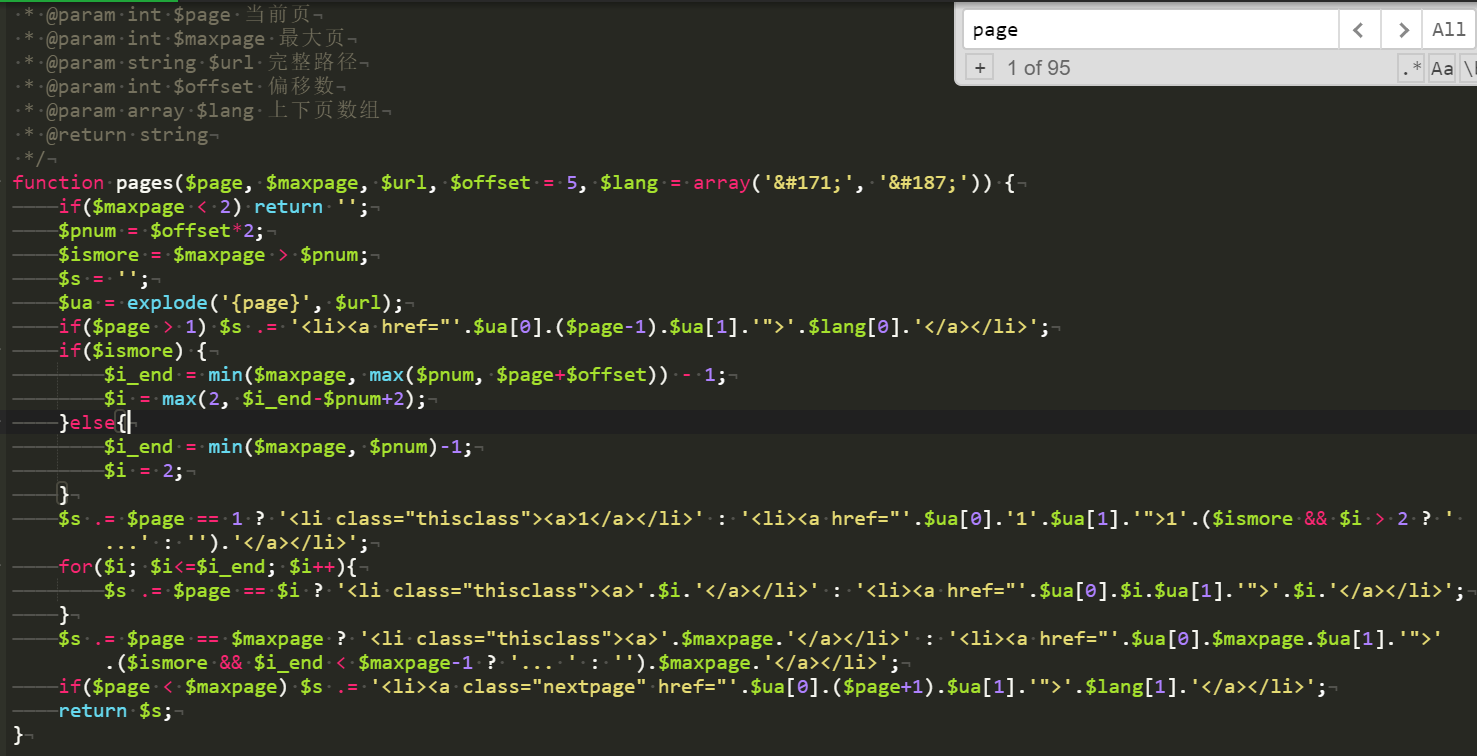Toggle whole-word matching (\b)
Image resolution: width=1477 pixels, height=756 pixels.
coord(1468,68)
